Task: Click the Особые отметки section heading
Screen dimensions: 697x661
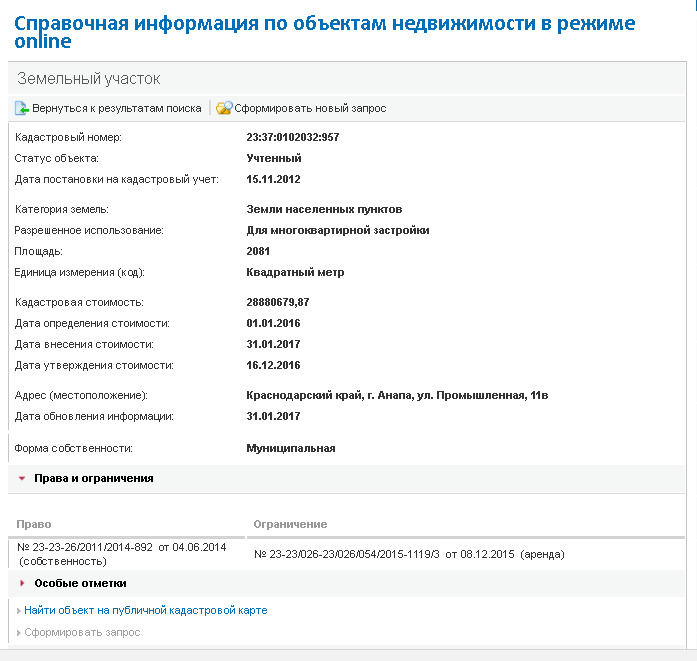Action: (80, 583)
